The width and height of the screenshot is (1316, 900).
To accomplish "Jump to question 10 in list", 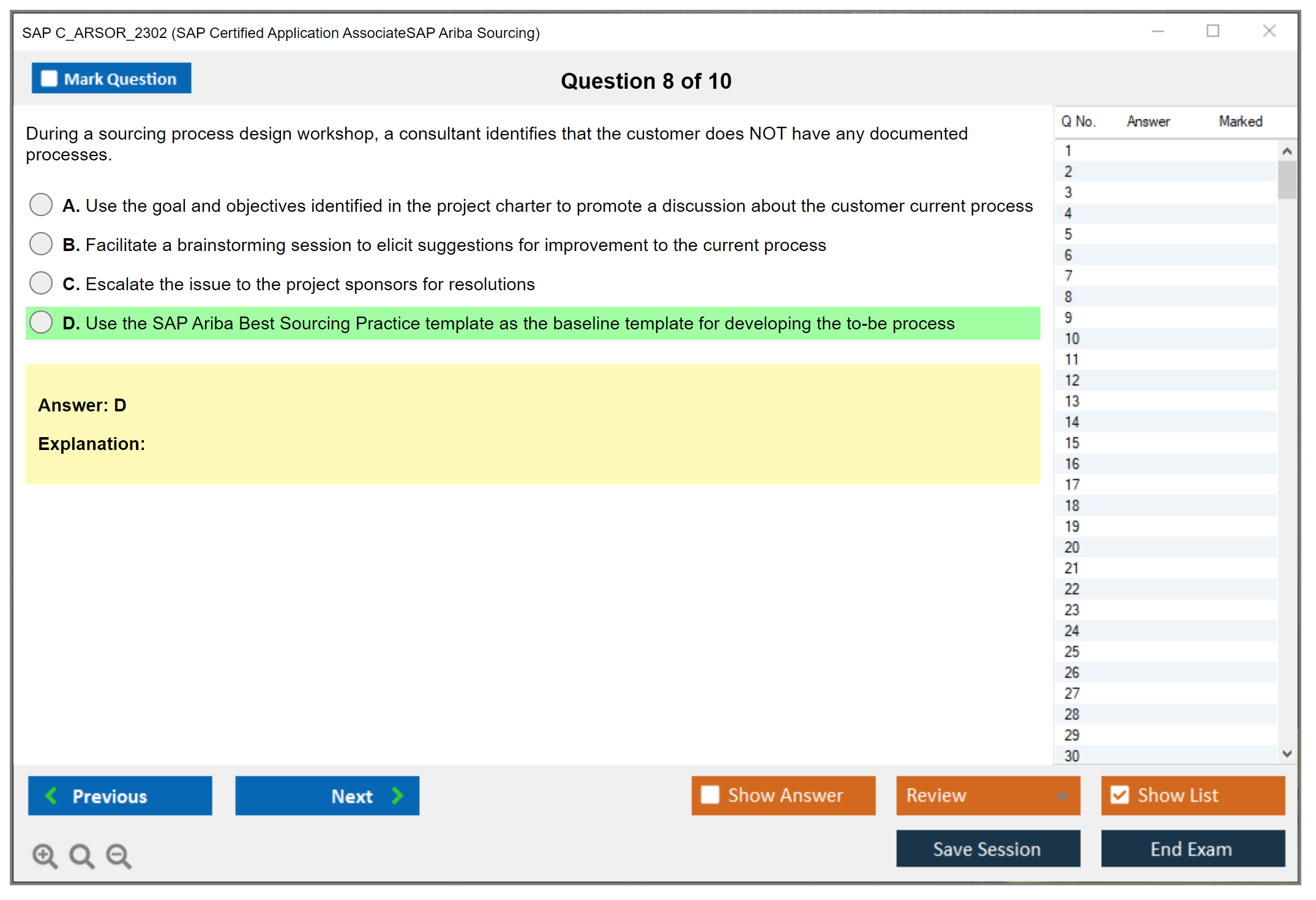I will [1072, 339].
